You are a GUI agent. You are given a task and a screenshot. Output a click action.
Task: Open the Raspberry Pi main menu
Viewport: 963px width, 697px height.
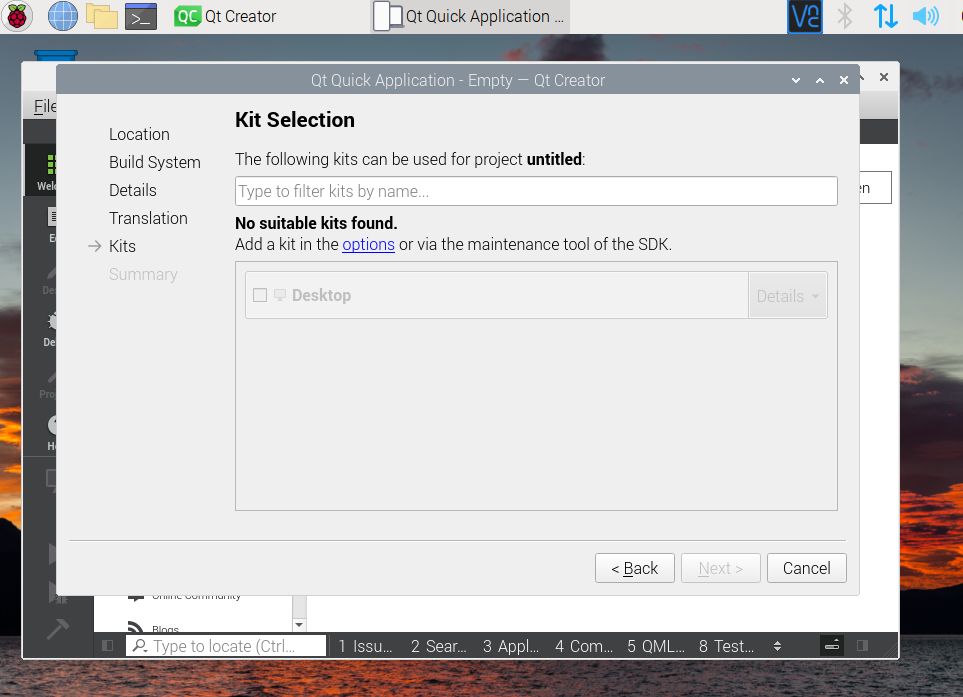pos(17,17)
